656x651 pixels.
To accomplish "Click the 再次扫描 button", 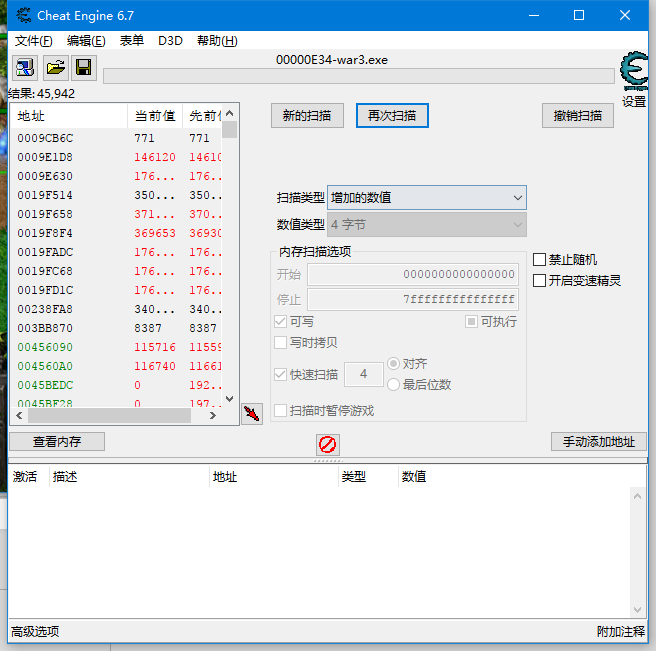I will [392, 115].
